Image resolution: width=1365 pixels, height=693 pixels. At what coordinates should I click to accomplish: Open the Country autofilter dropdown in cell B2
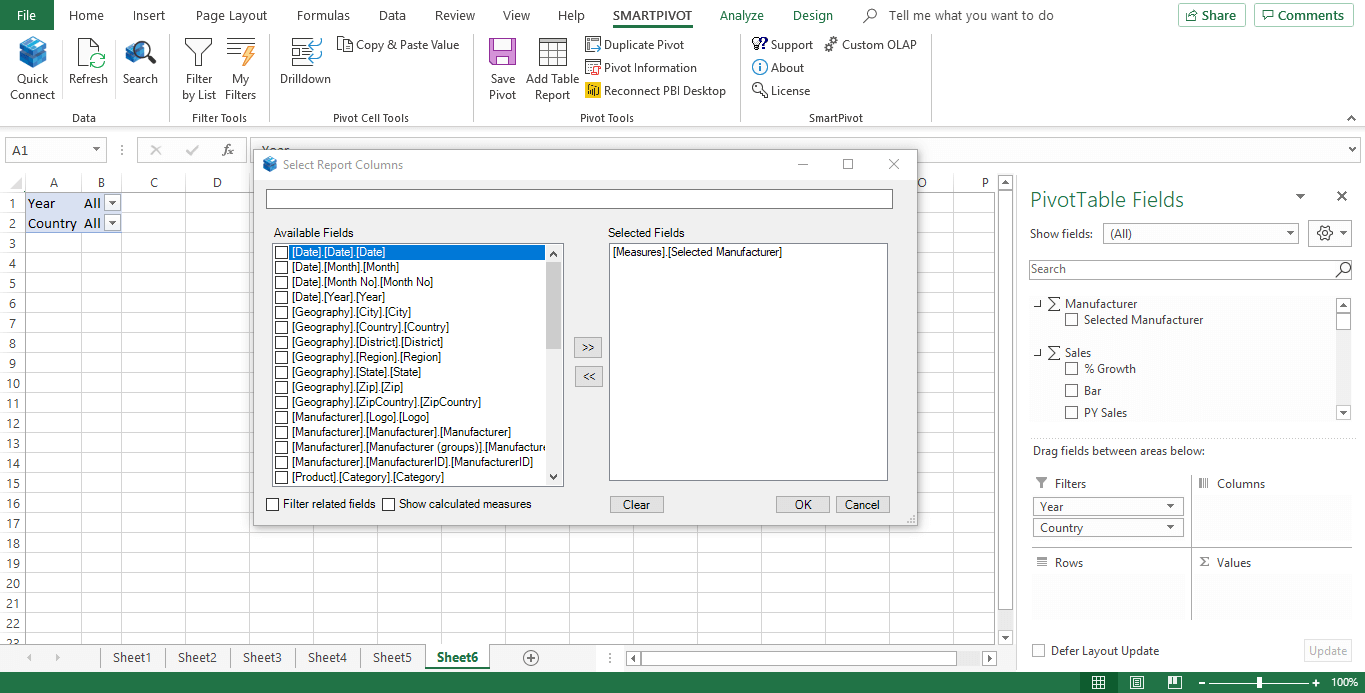[x=113, y=223]
